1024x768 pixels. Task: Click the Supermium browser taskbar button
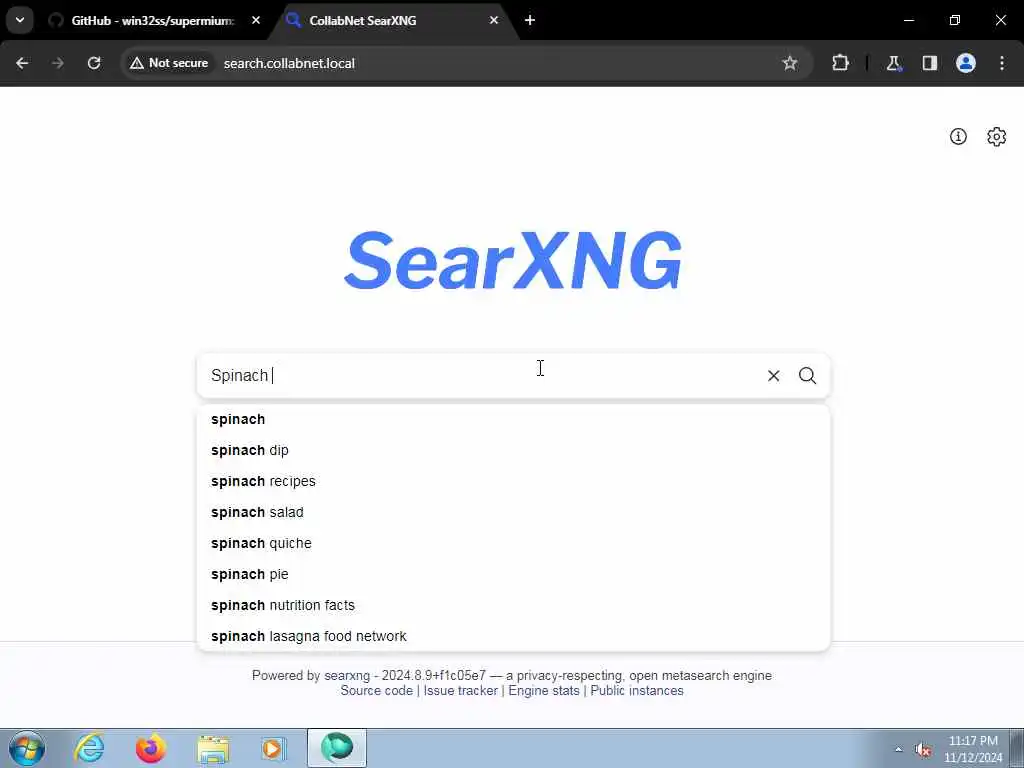337,748
